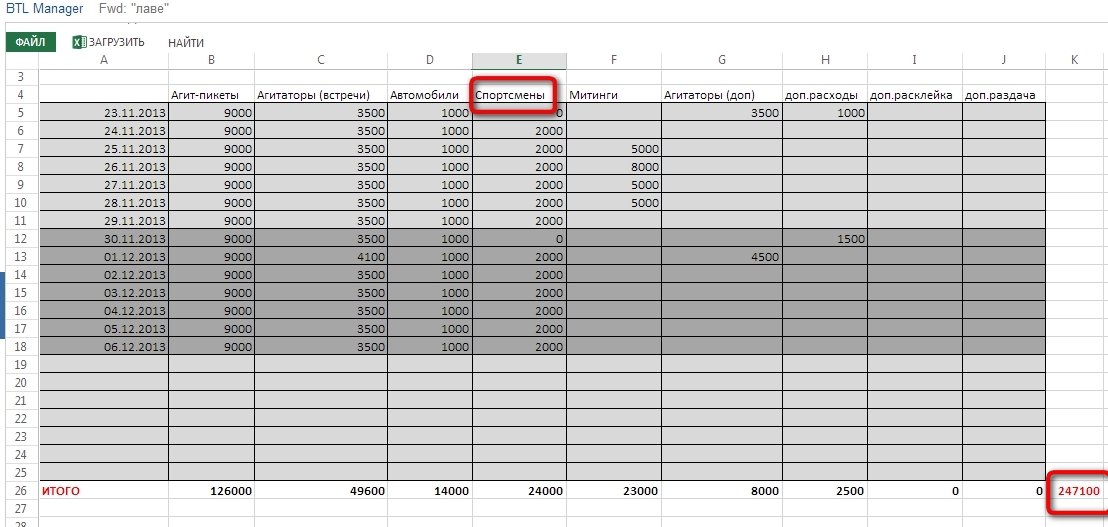Screen dimensions: 1108x527
Task: Click НАЙТИ to search the sheet
Action: (x=186, y=43)
